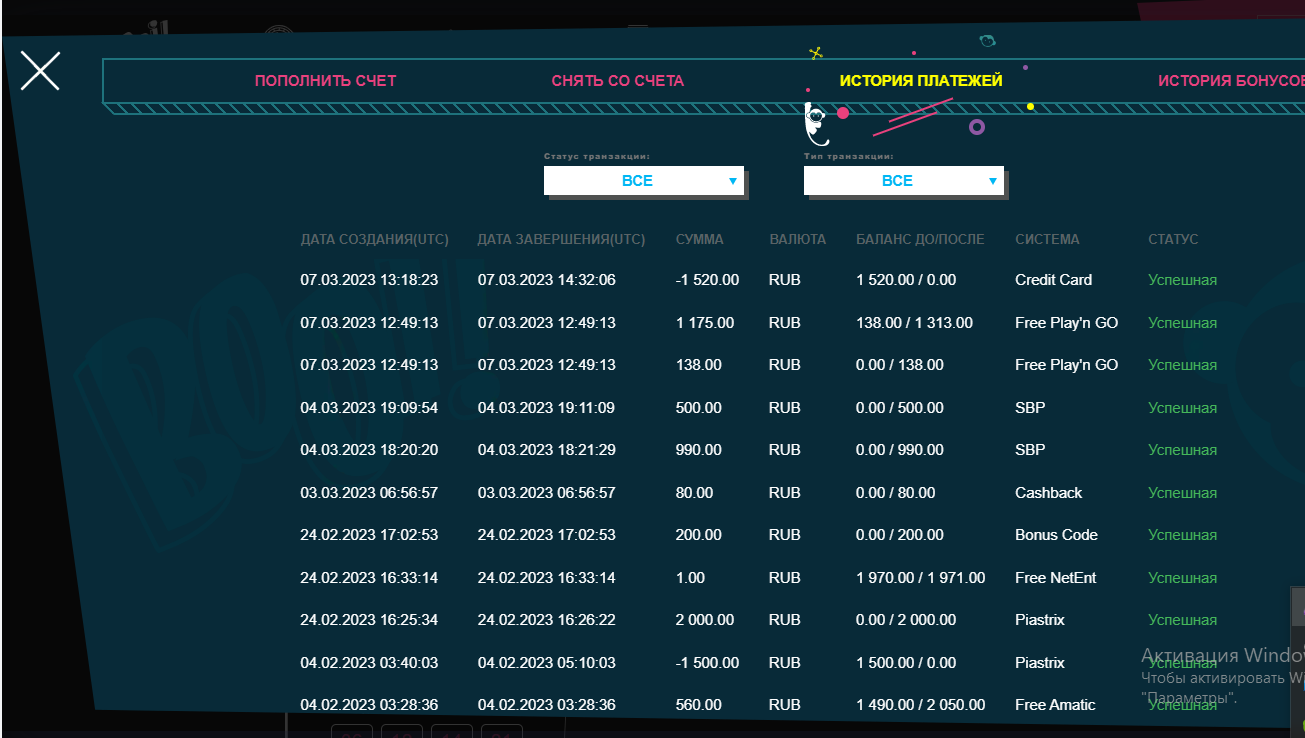This screenshot has height=738, width=1305.
Task: Switch to the "Снять со счета" tab
Action: [617, 81]
